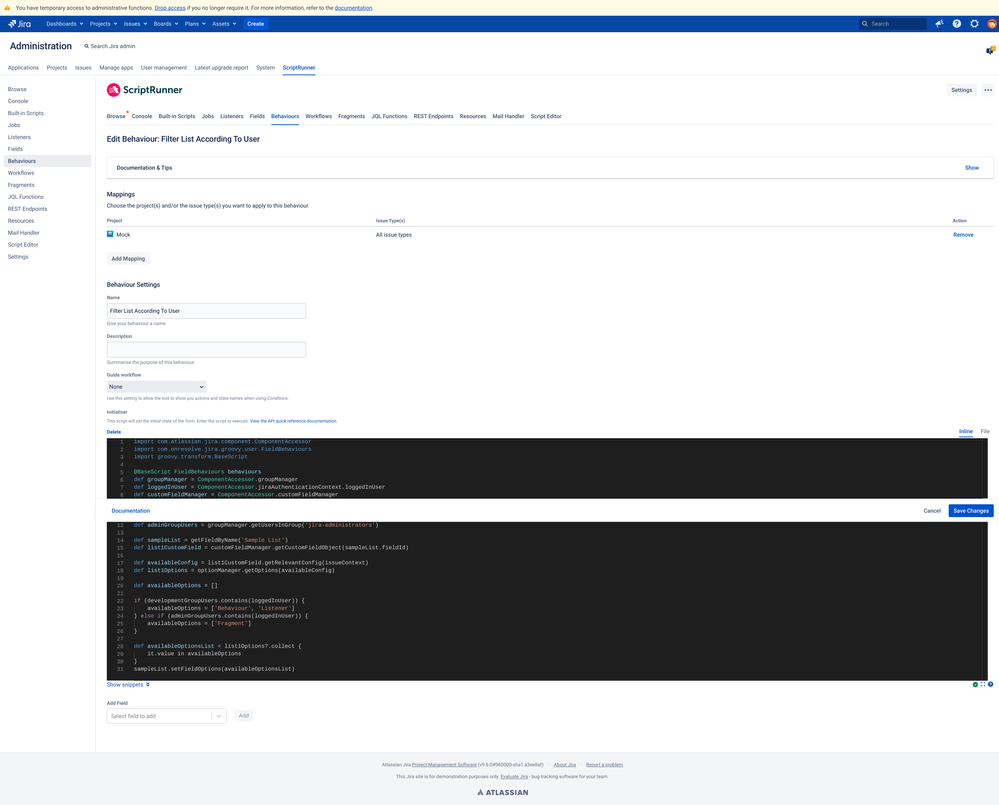This screenshot has width=999, height=805.
Task: Open the Guide workflow dropdown
Action: point(156,386)
